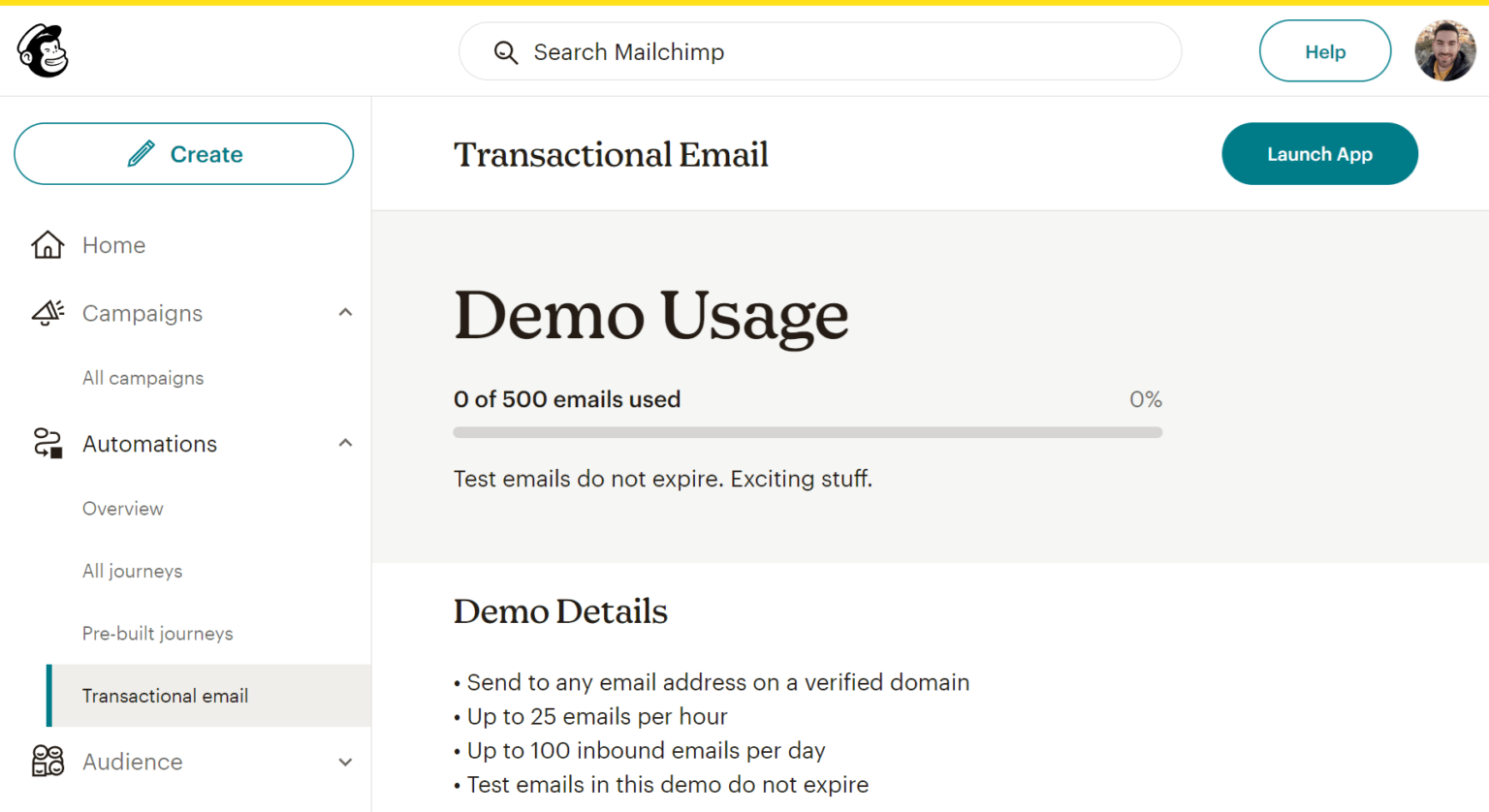This screenshot has height=812, width=1489.
Task: Open All journeys in the sidebar
Action: (x=132, y=571)
